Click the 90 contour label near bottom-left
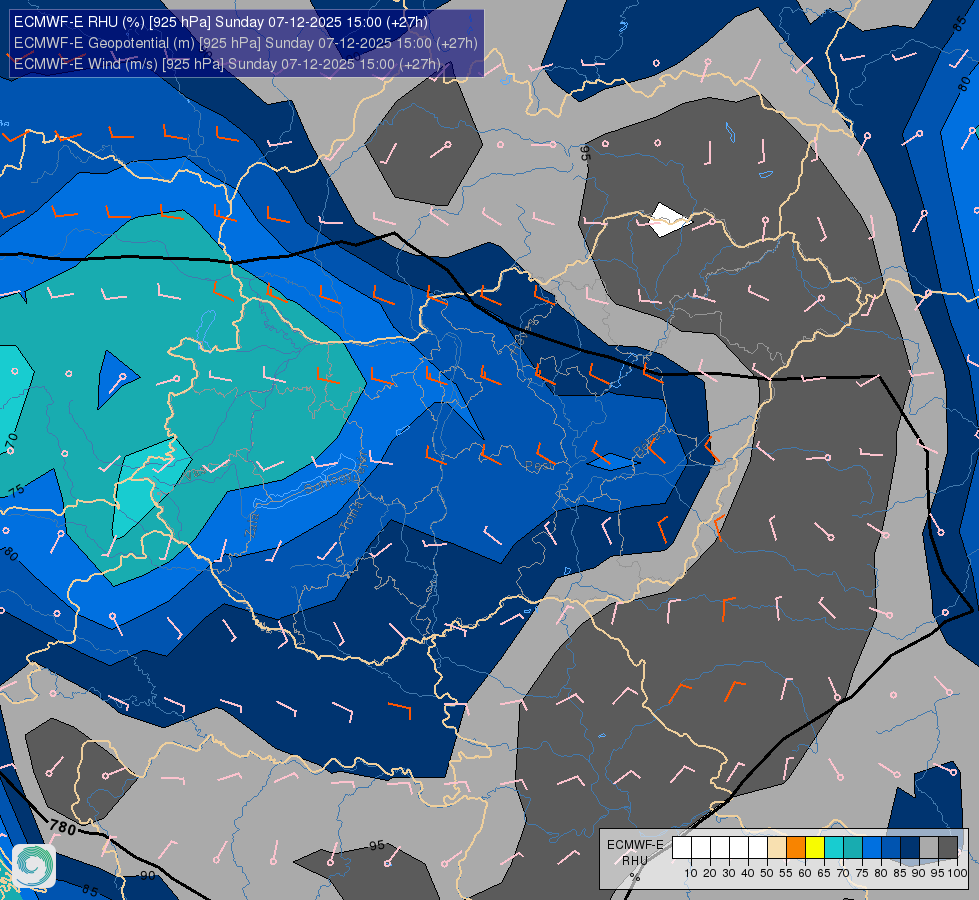 point(147,876)
